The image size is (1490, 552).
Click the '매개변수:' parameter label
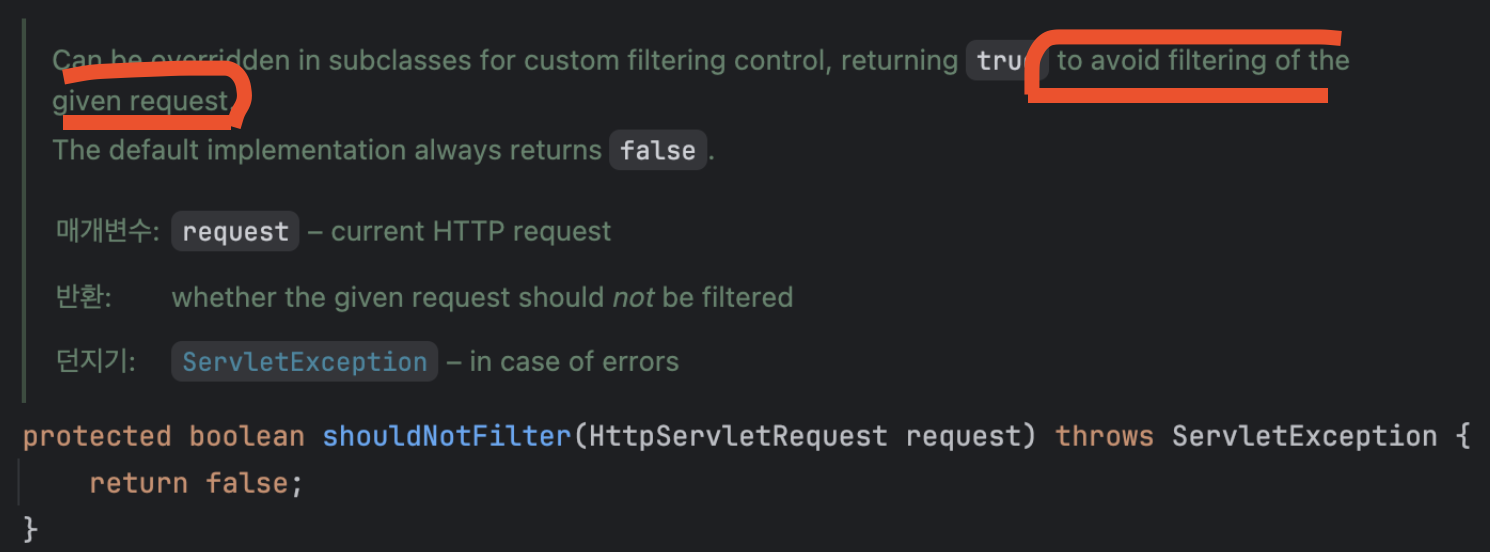[108, 232]
